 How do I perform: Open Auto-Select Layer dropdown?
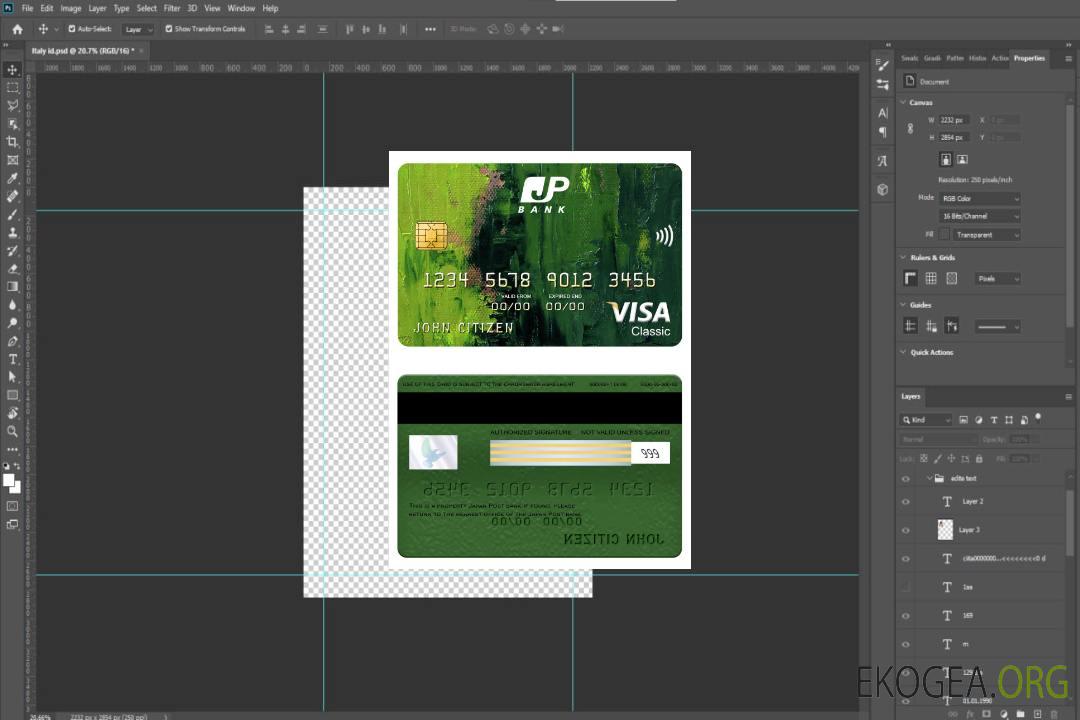(138, 29)
